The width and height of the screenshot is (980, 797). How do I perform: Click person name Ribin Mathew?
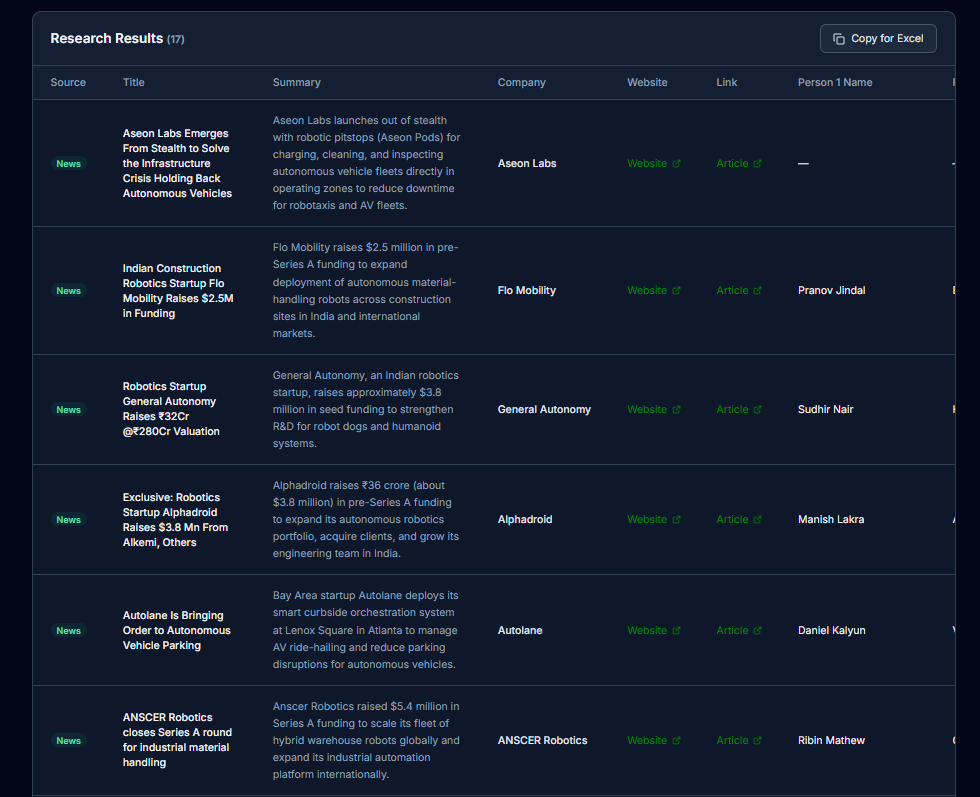click(x=831, y=741)
